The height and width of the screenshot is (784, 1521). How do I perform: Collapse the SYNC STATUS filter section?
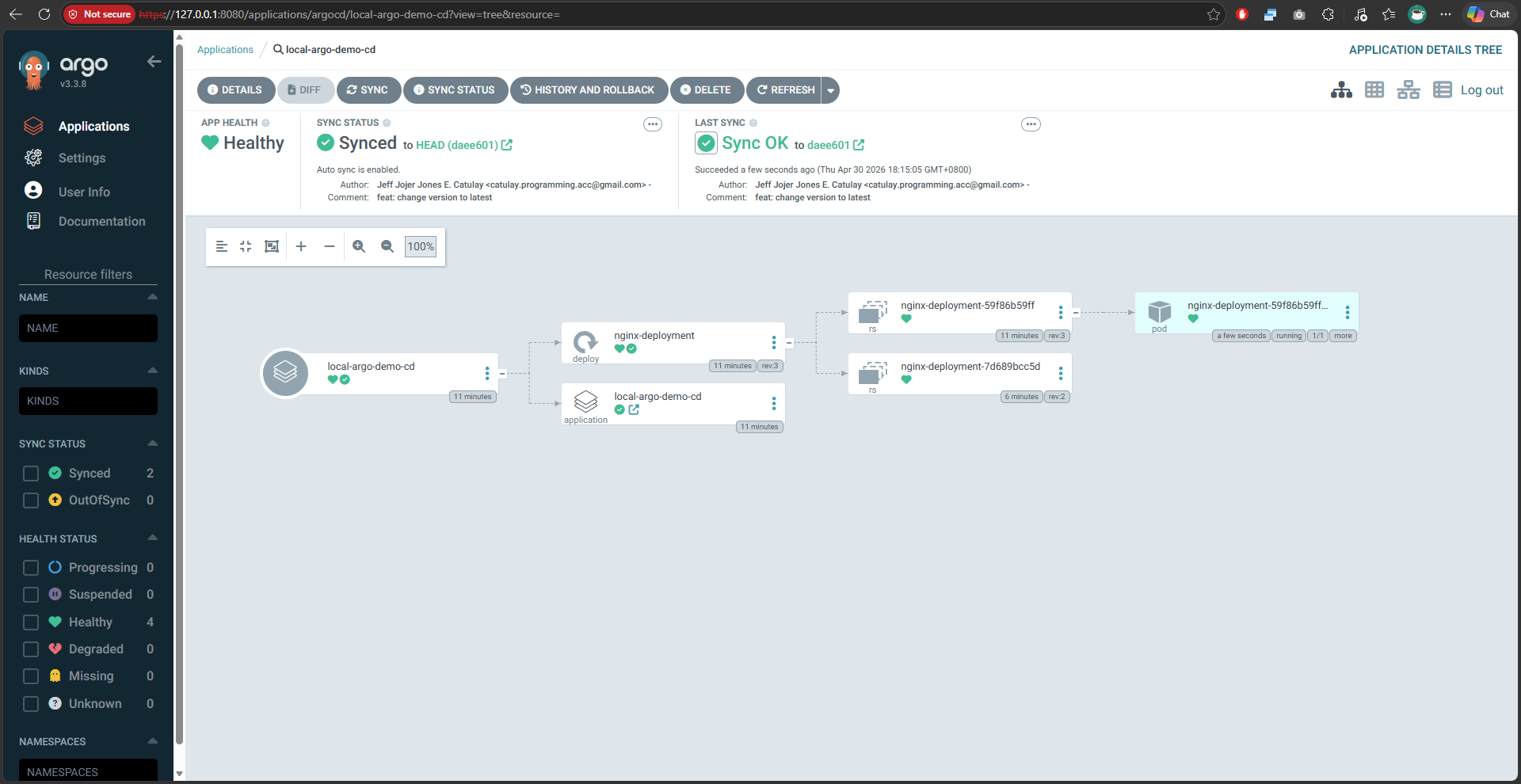click(153, 443)
